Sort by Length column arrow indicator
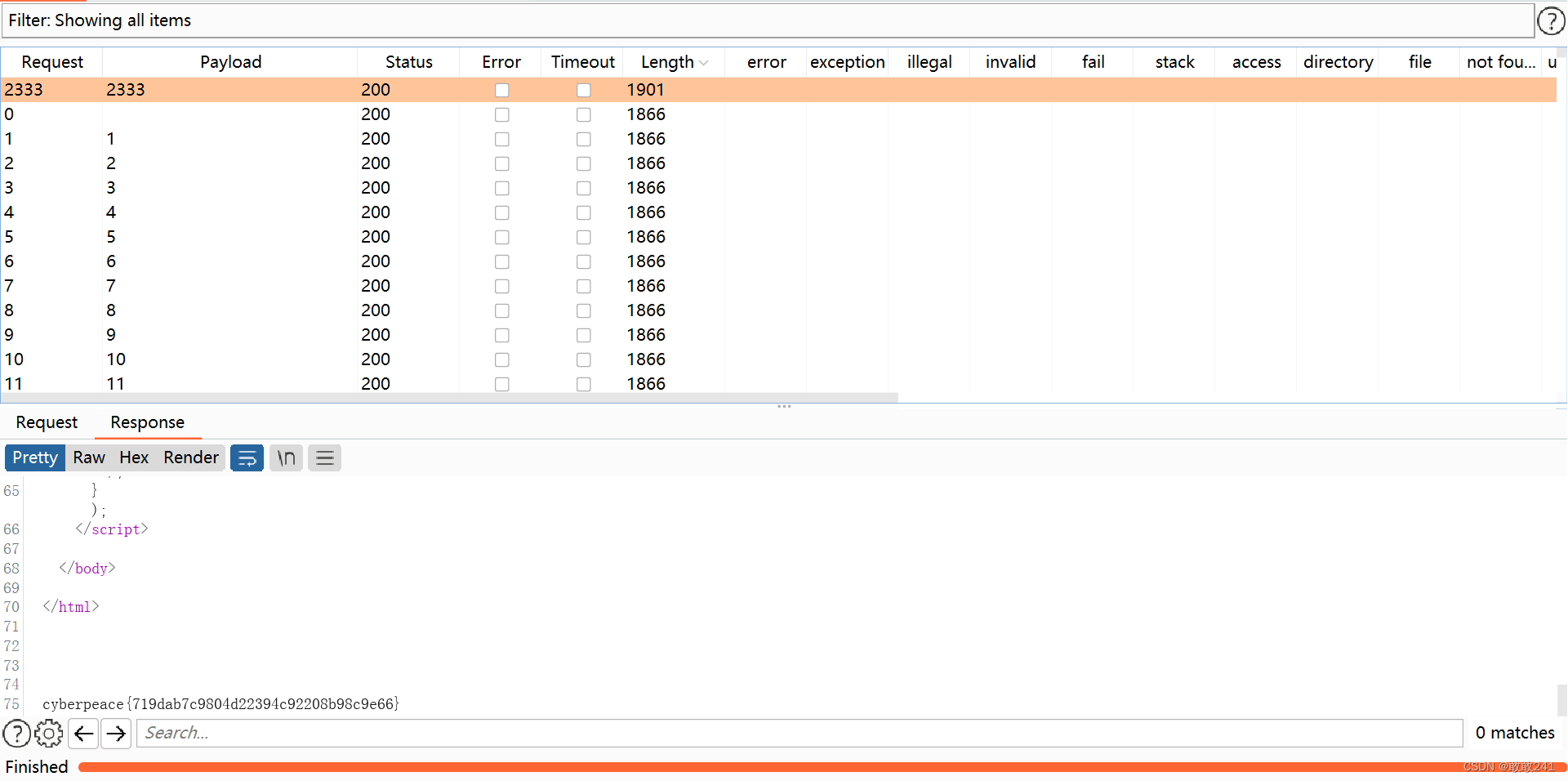 (704, 63)
